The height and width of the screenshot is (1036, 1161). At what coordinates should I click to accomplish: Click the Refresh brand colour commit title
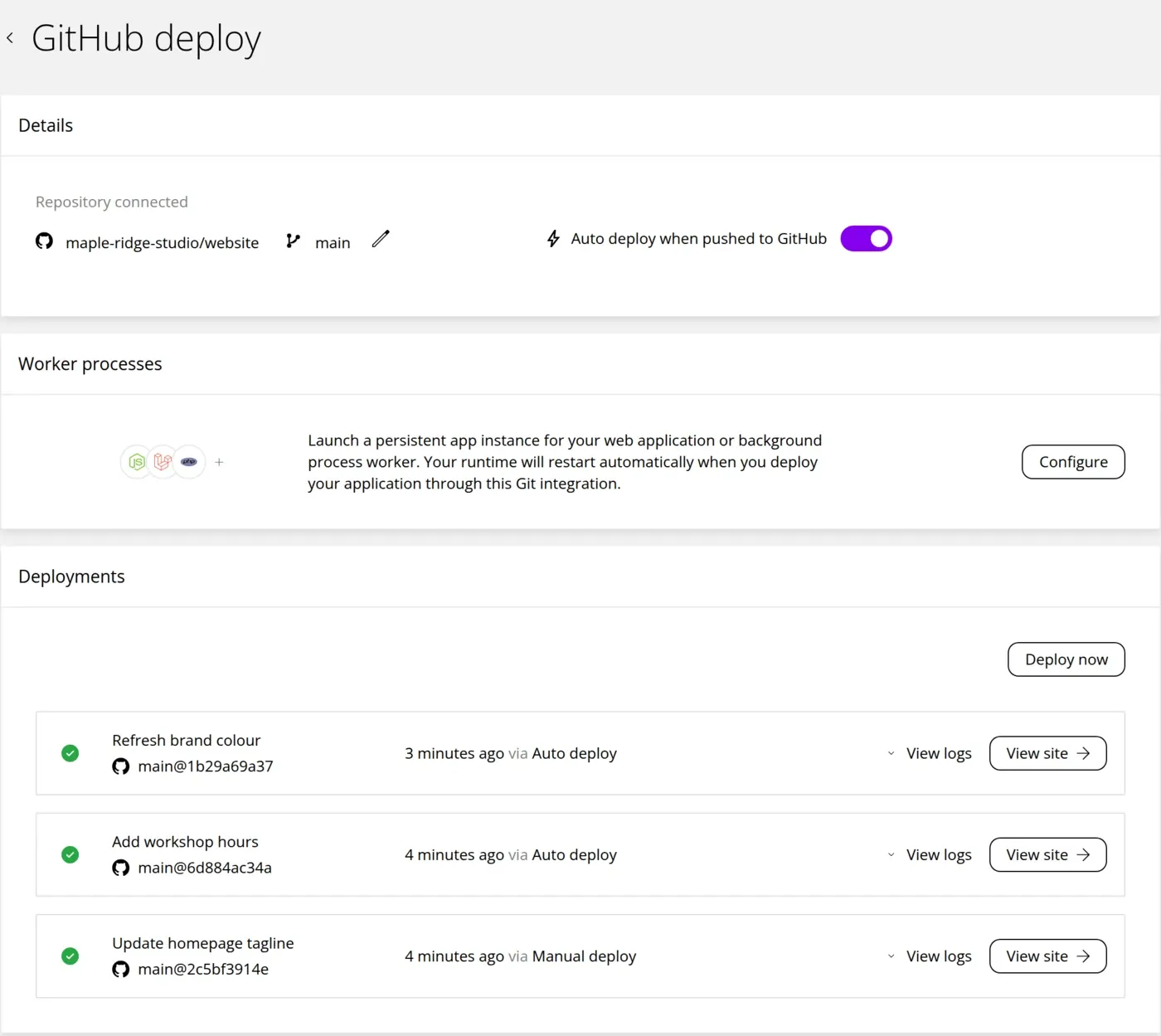(187, 740)
